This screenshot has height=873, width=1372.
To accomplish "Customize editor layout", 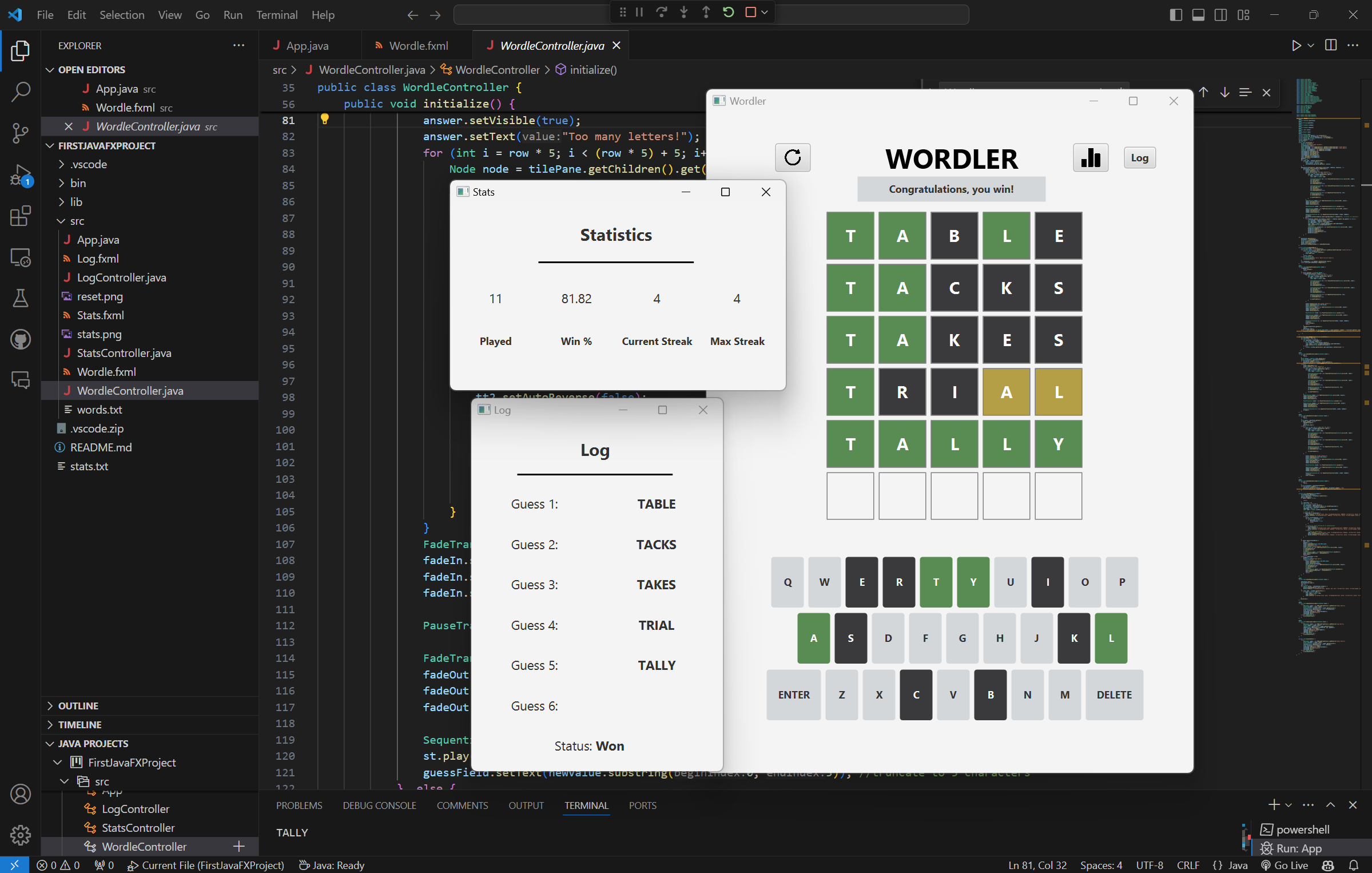I will (1243, 15).
